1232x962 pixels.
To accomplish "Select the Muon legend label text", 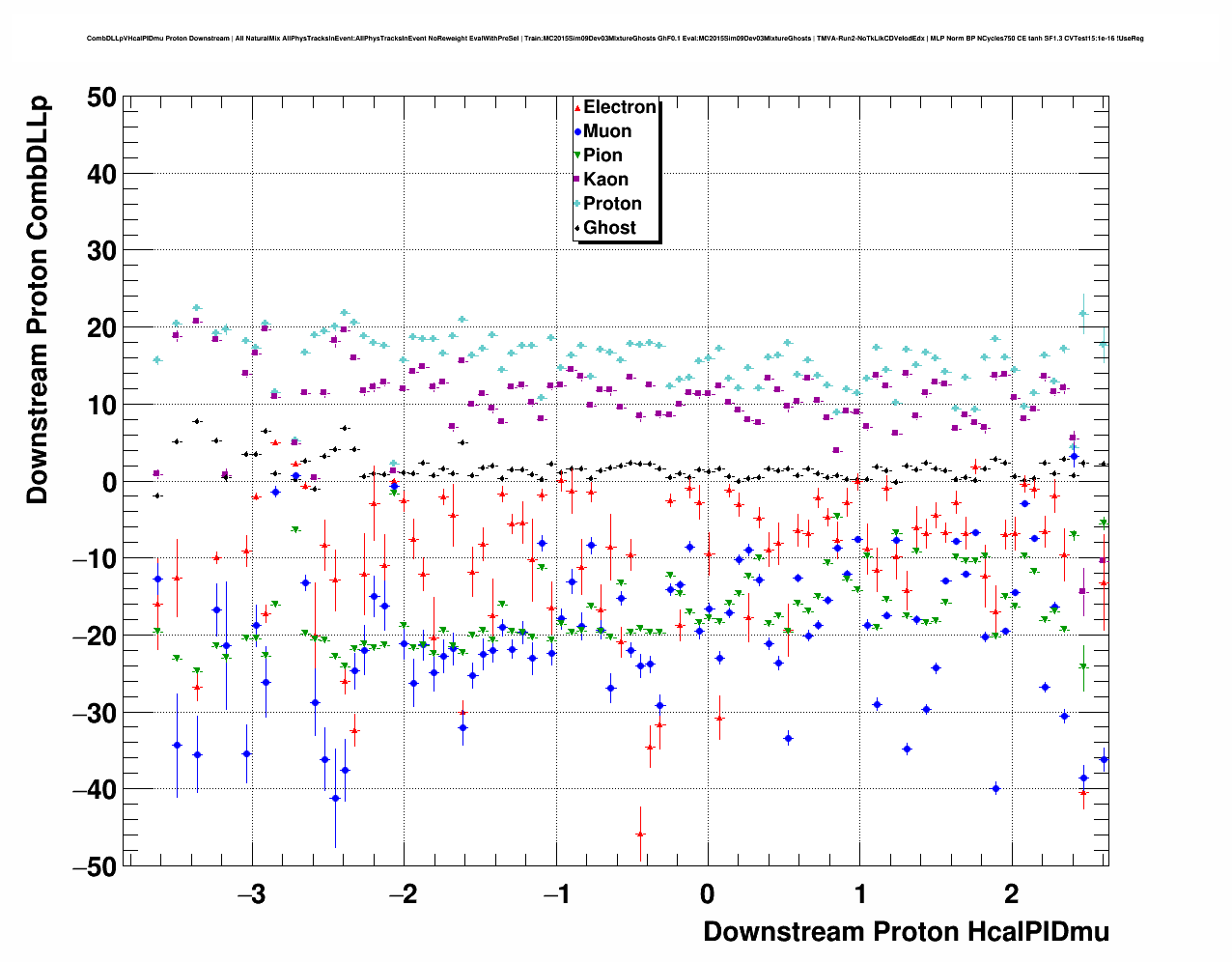I will tap(607, 131).
